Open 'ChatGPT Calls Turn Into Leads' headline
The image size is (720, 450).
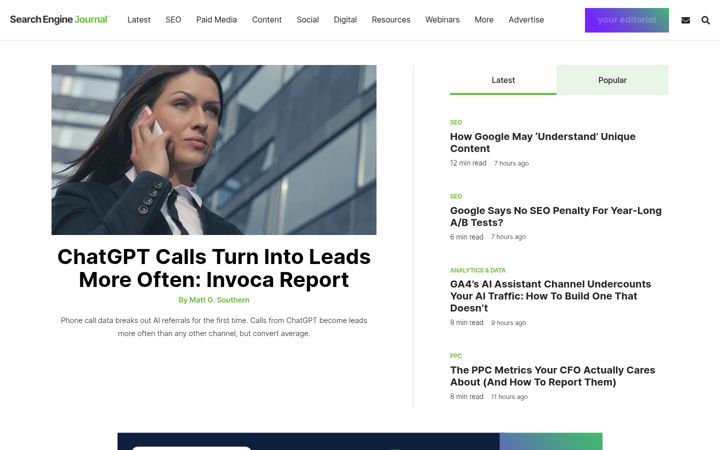click(214, 268)
